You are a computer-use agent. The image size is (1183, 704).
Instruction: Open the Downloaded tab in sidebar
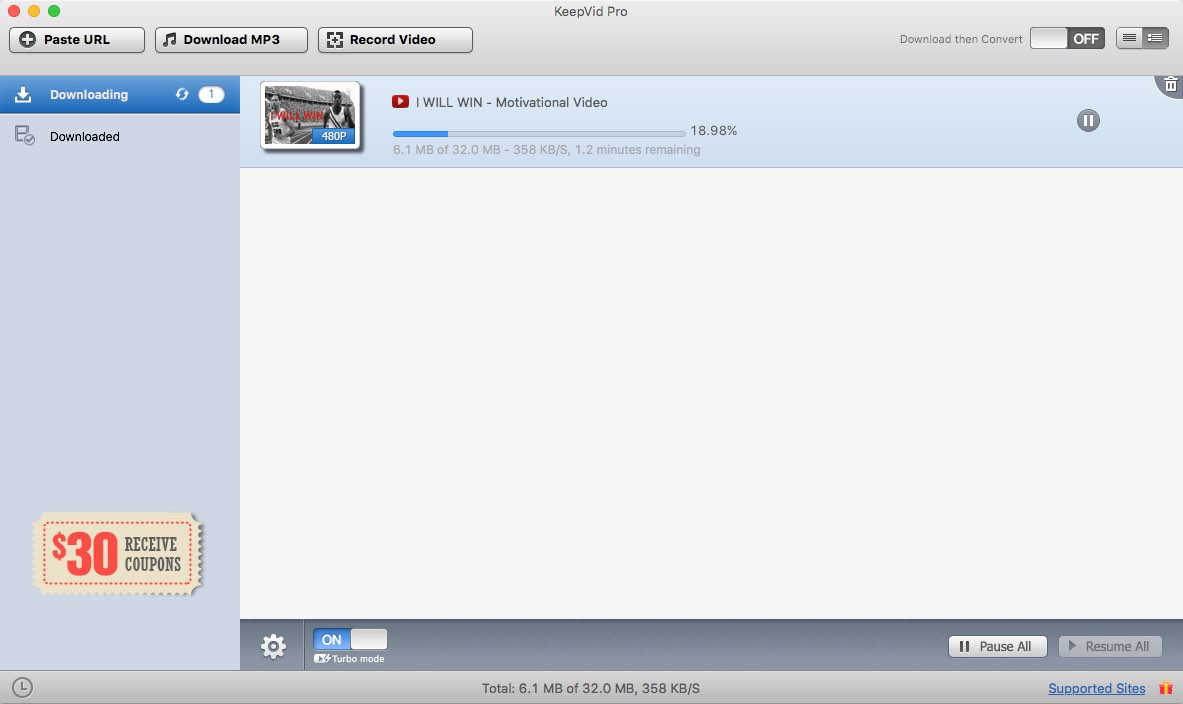(120, 137)
